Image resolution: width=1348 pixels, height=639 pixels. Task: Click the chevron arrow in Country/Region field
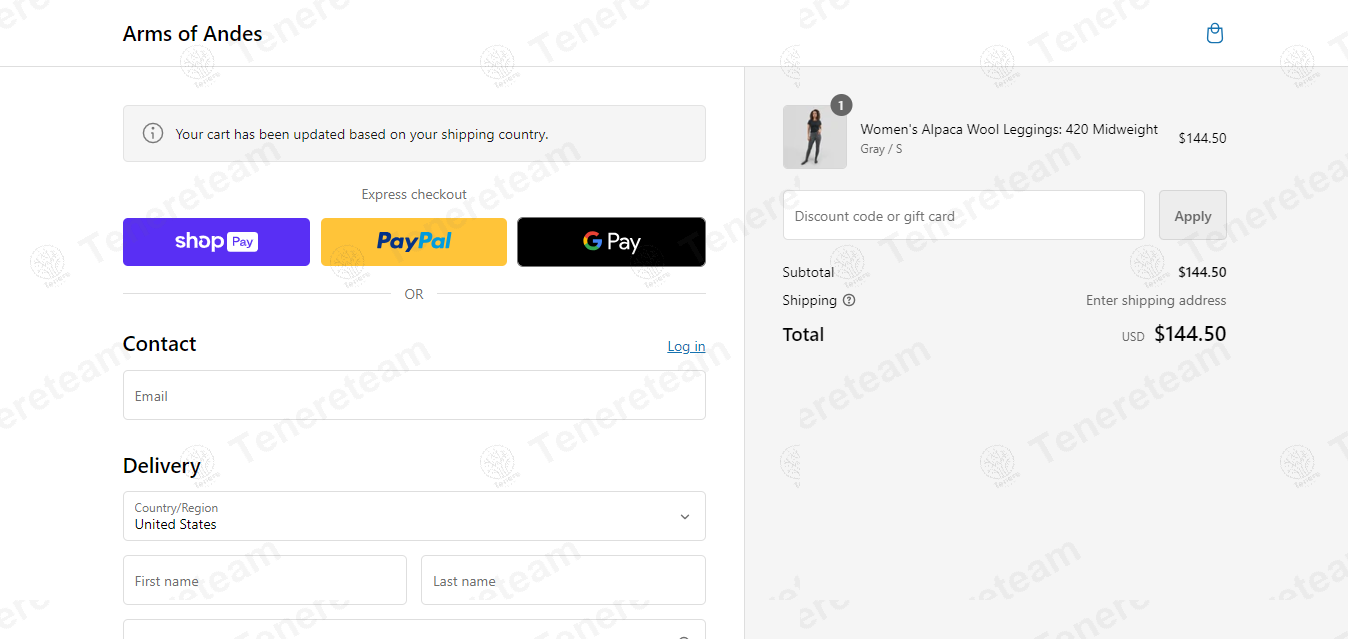(x=685, y=517)
